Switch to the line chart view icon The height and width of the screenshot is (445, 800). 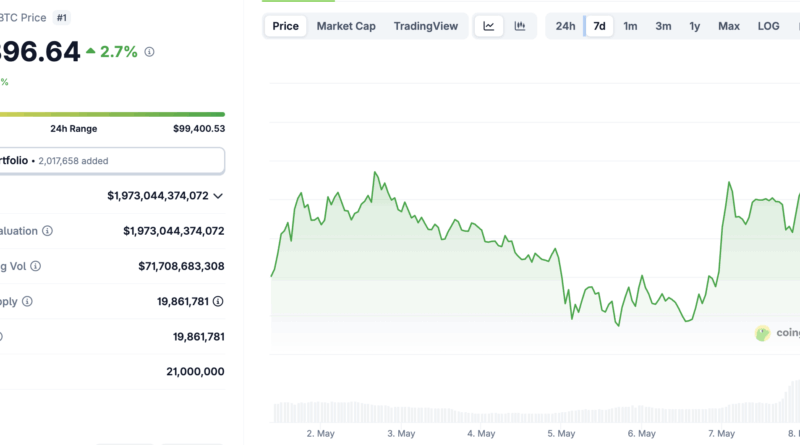pyautogui.click(x=489, y=26)
